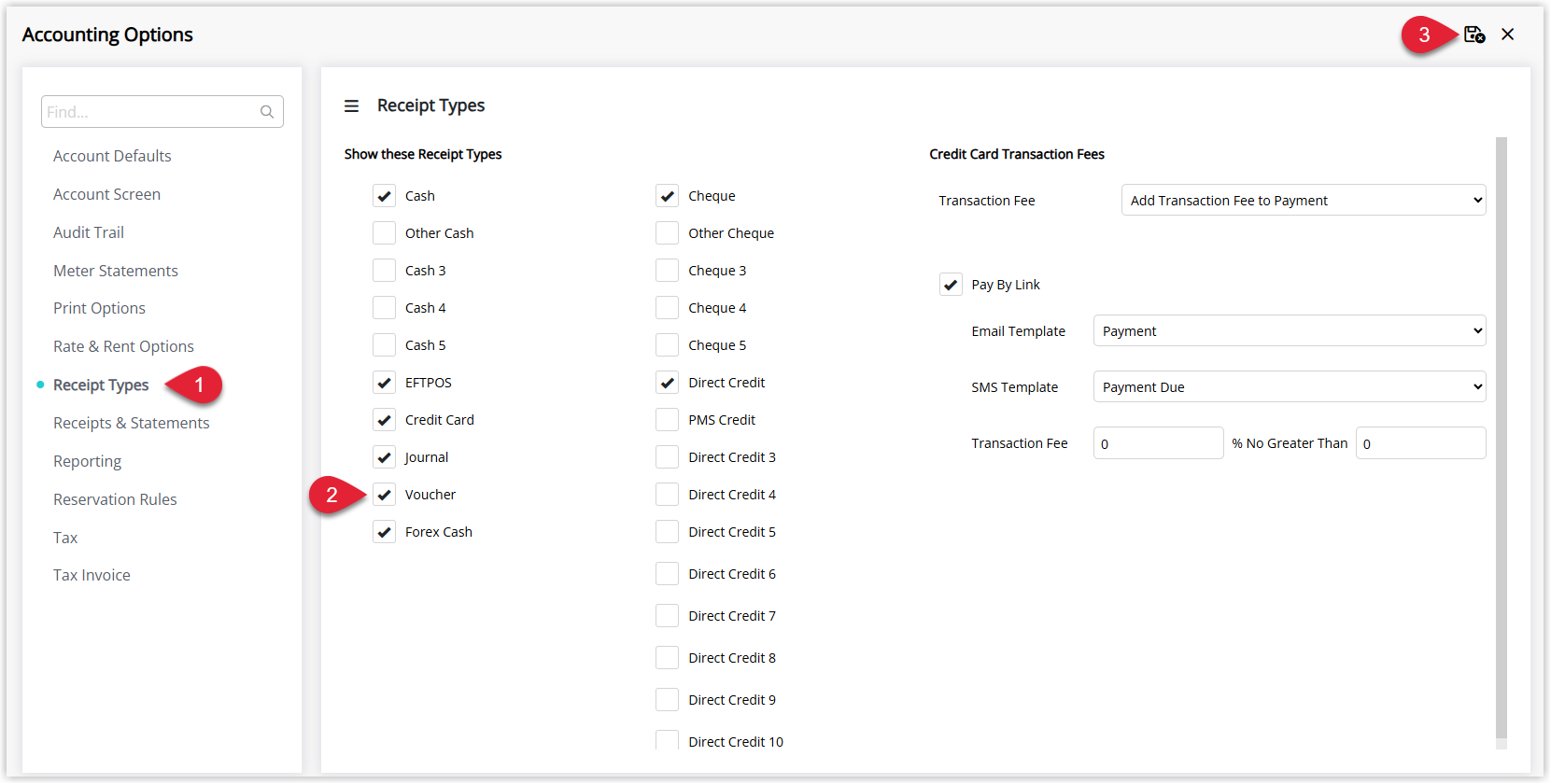The image size is (1551, 784).
Task: Toggle the Voucher checkbox
Action: pos(384,495)
